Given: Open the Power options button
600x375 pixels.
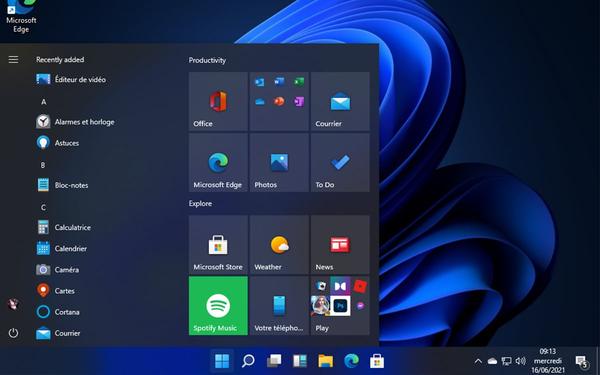Looking at the screenshot, I should pos(13,333).
